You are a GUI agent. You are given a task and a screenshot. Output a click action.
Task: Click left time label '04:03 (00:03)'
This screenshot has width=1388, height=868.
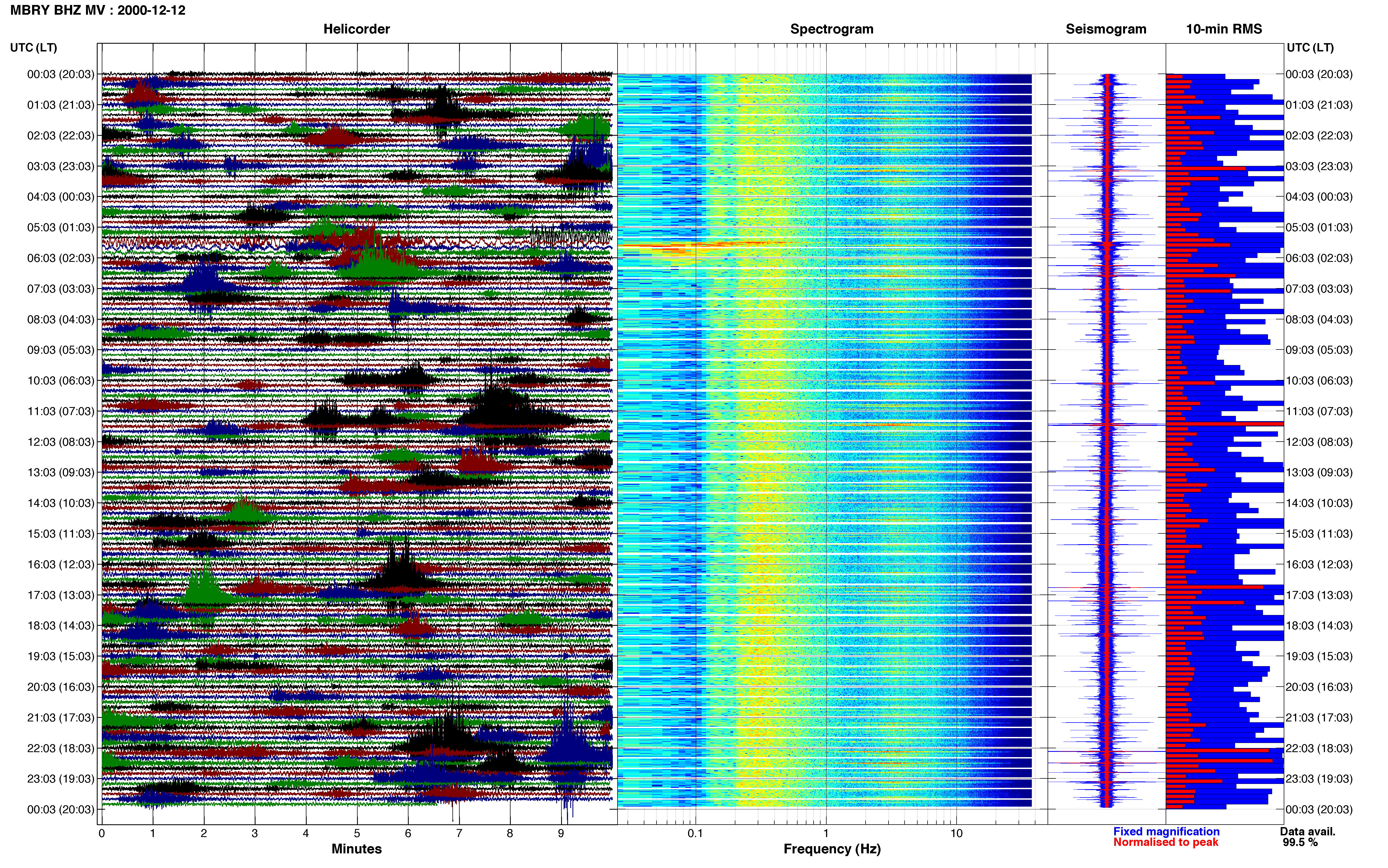[x=61, y=197]
